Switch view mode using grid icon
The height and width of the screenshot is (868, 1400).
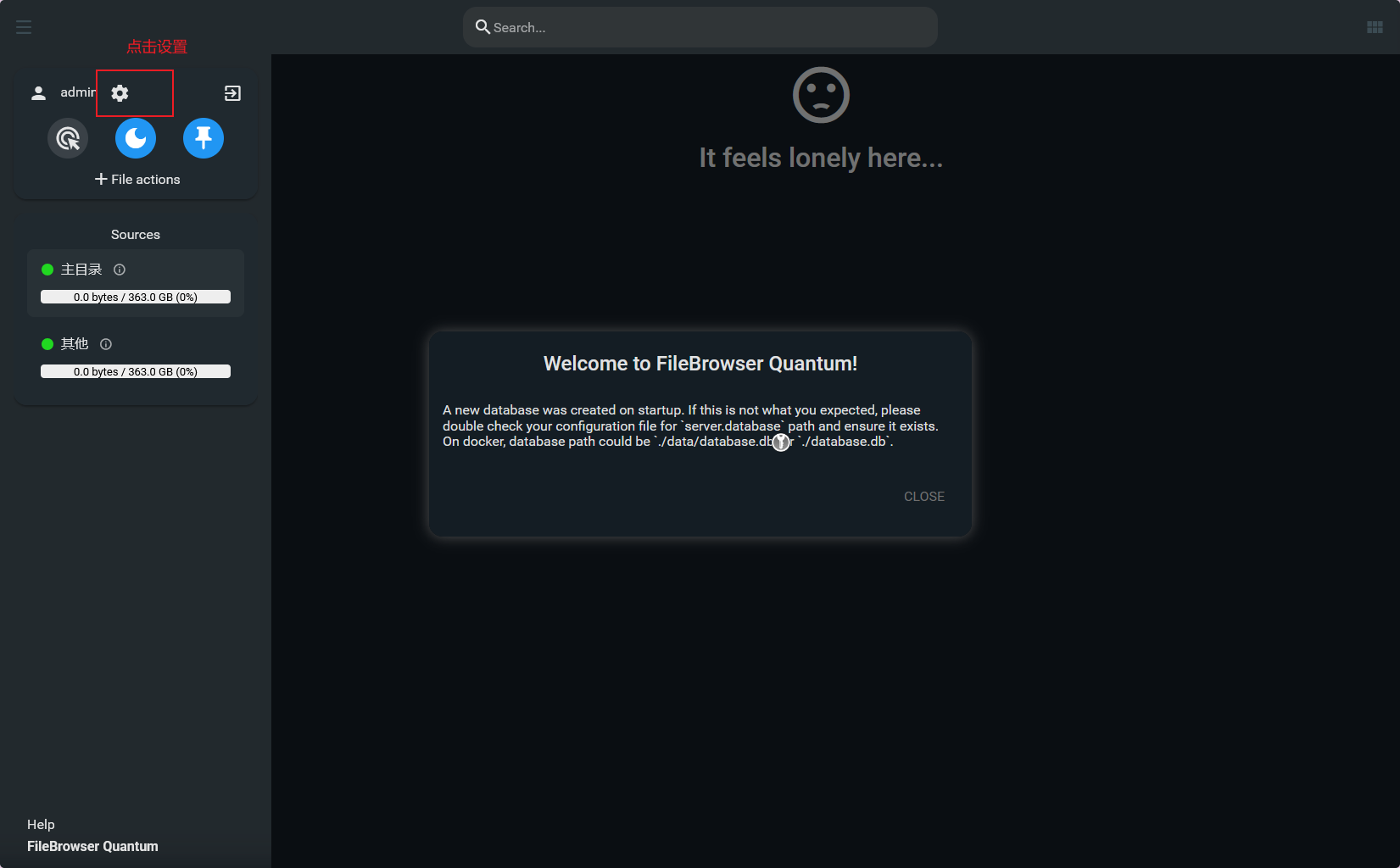click(x=1375, y=27)
